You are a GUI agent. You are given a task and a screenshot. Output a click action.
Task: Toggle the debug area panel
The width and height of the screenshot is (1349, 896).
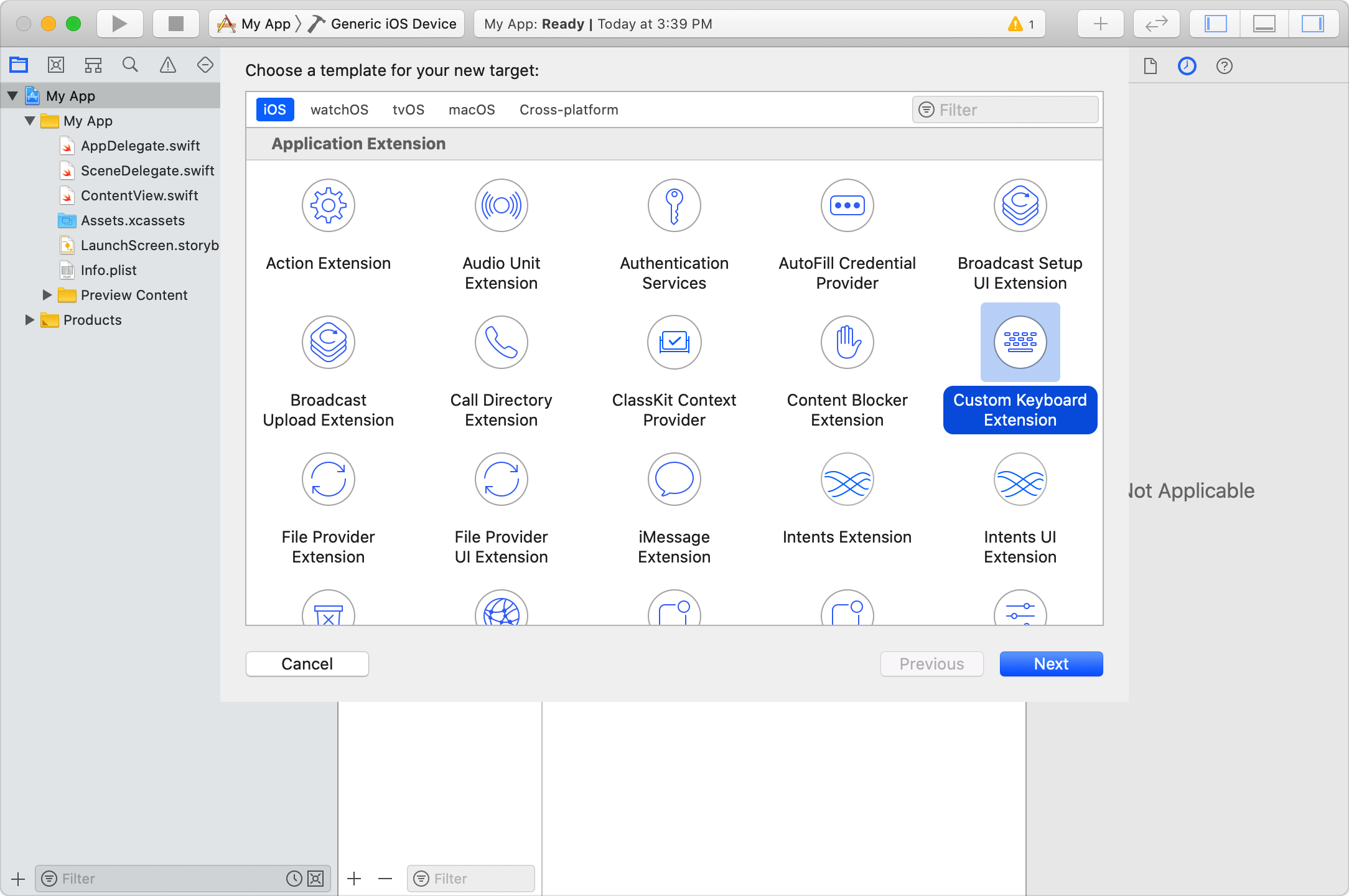pos(1264,24)
